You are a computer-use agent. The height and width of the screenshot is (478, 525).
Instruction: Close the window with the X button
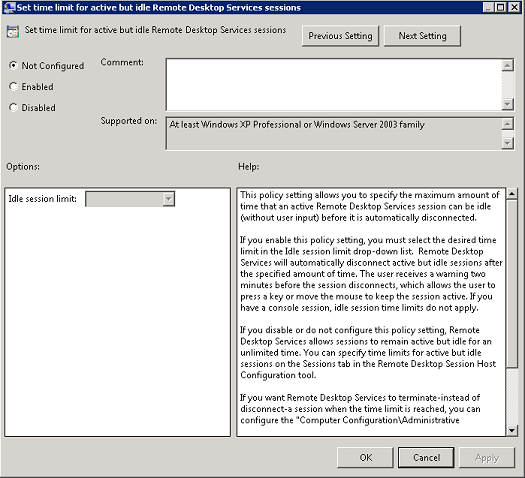[514, 7]
